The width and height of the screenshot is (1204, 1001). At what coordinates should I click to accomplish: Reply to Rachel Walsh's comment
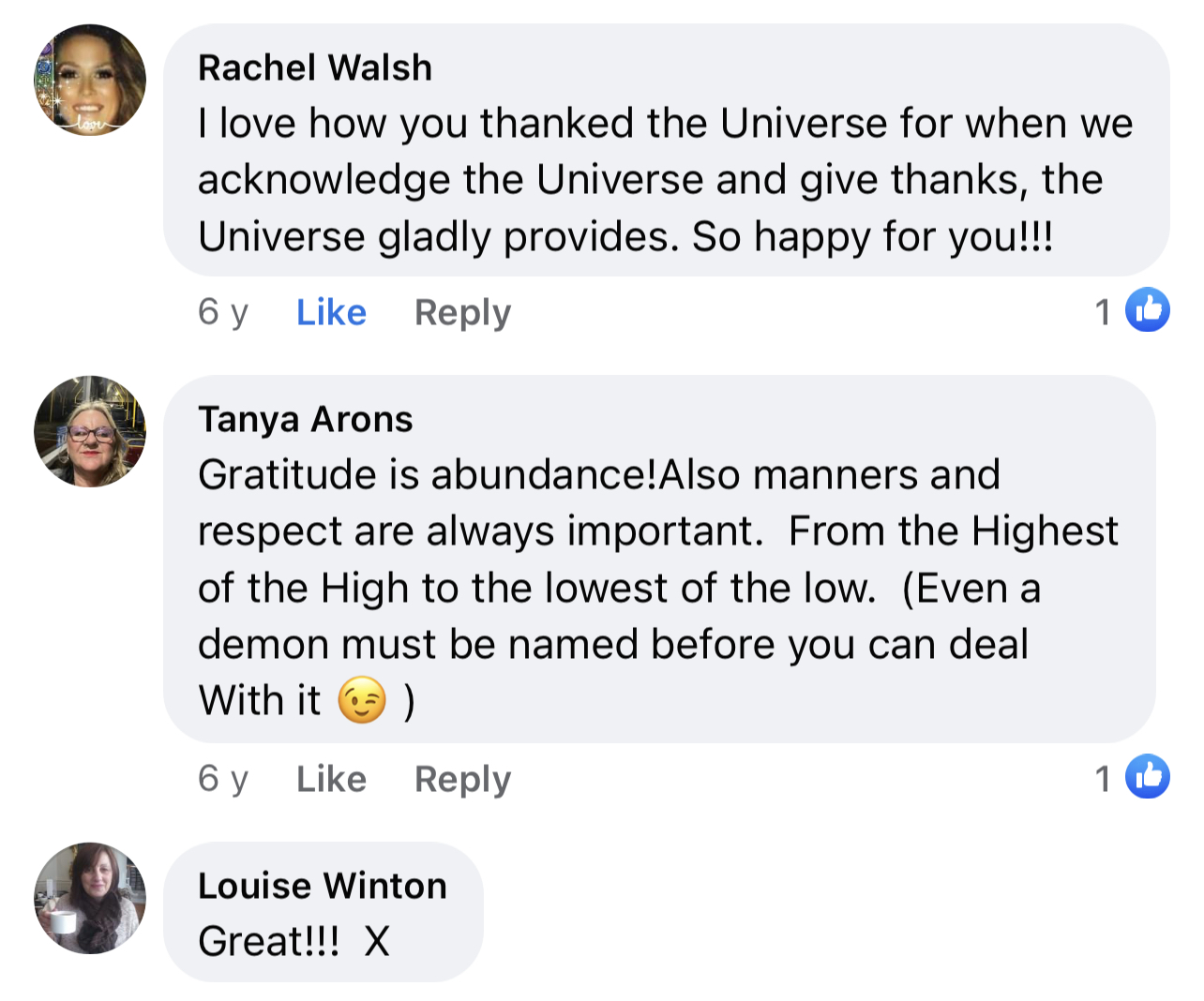click(x=462, y=313)
